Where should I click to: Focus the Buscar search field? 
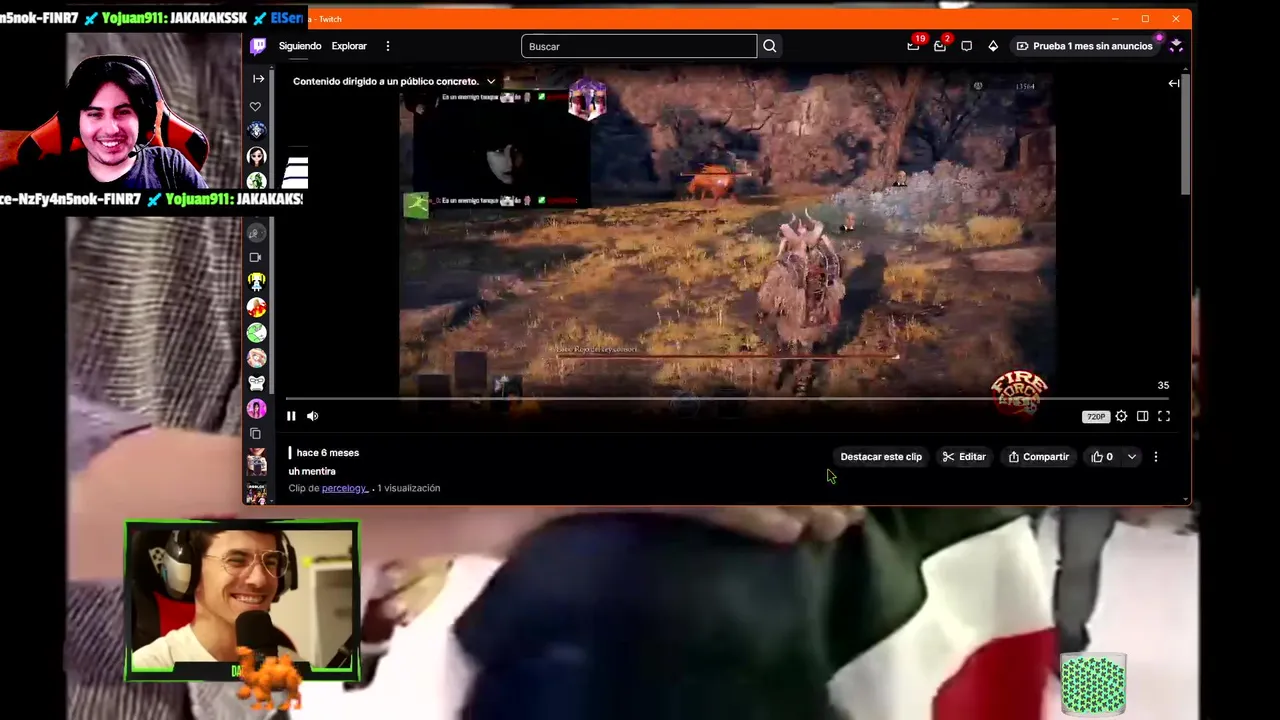coord(639,46)
